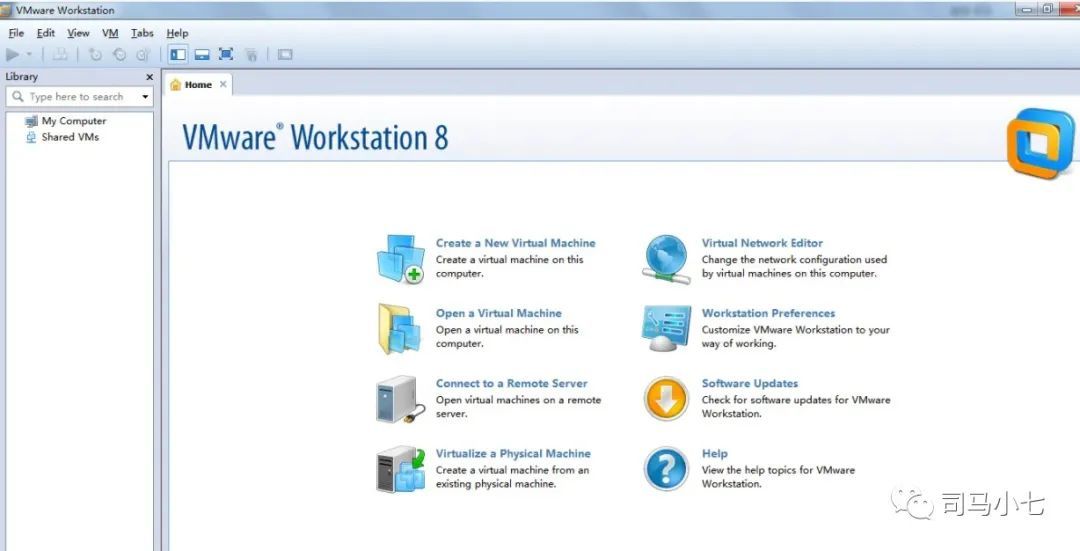
Task: Expand the library search filter dropdown
Action: pos(145,97)
